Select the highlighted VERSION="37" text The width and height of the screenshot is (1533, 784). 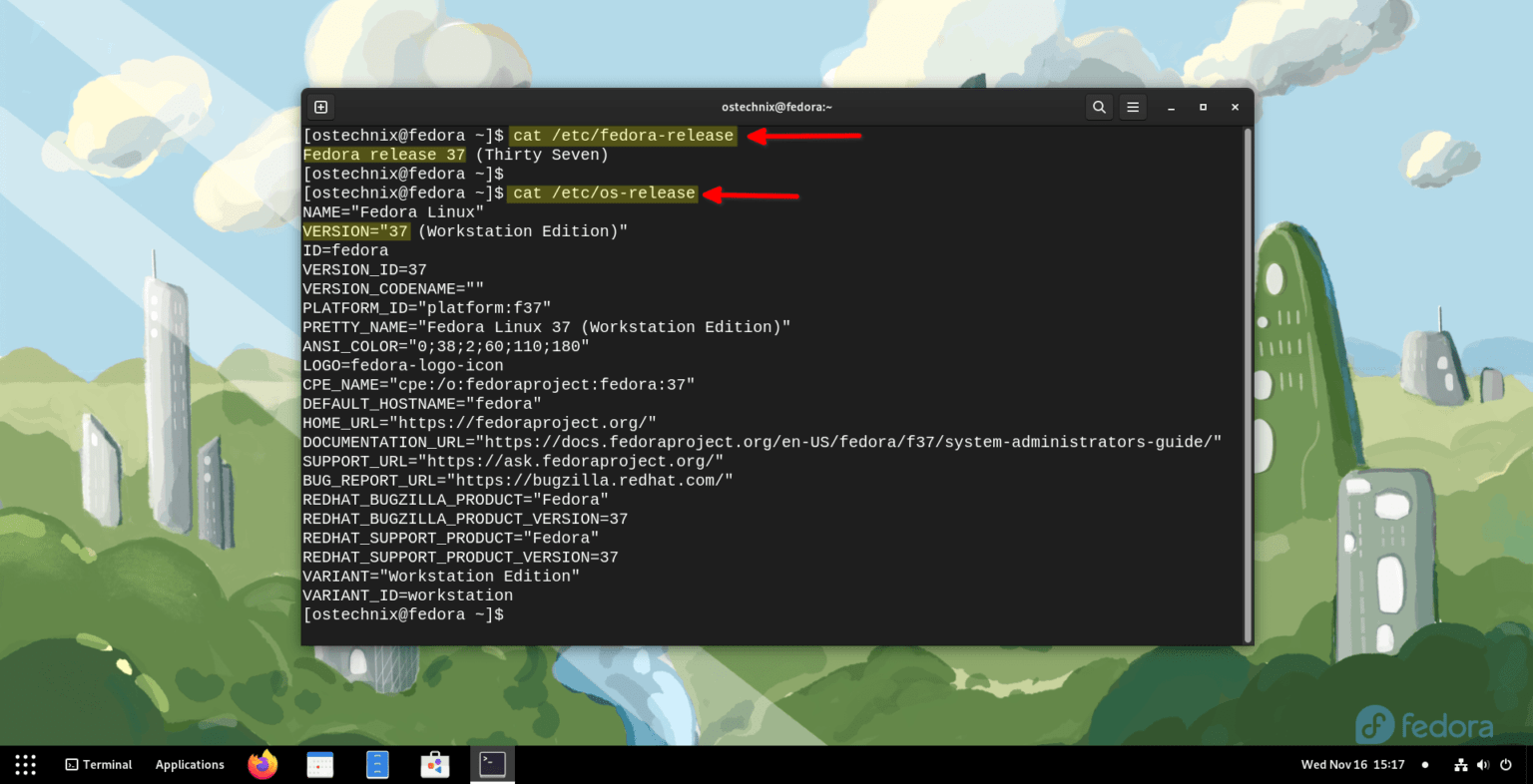coord(355,230)
